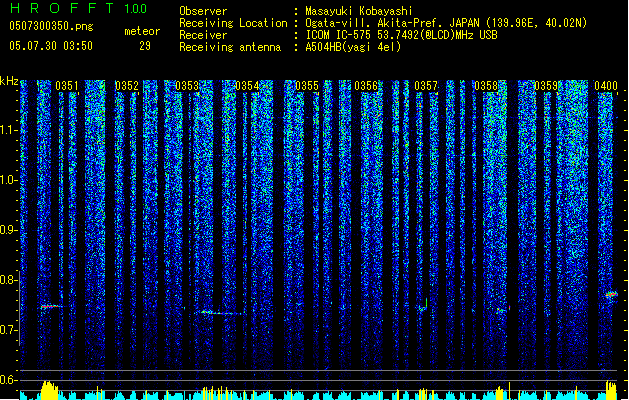
Task: Select the ICOM IC-575 receiver value
Action: click(x=401, y=35)
